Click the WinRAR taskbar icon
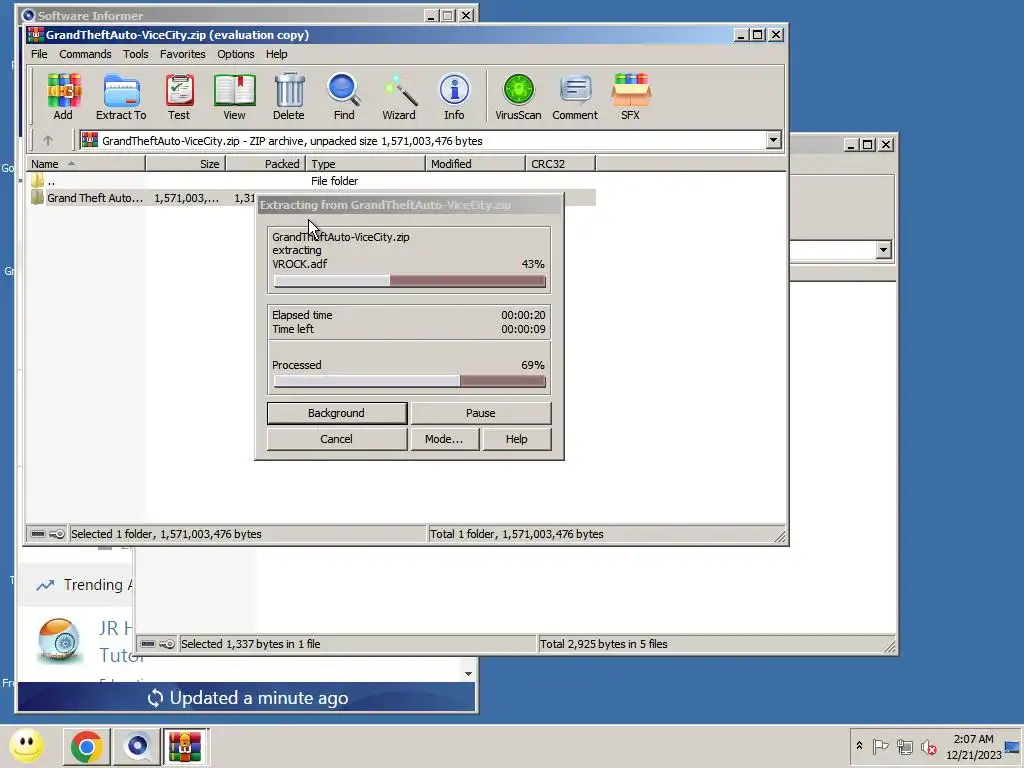 185,746
